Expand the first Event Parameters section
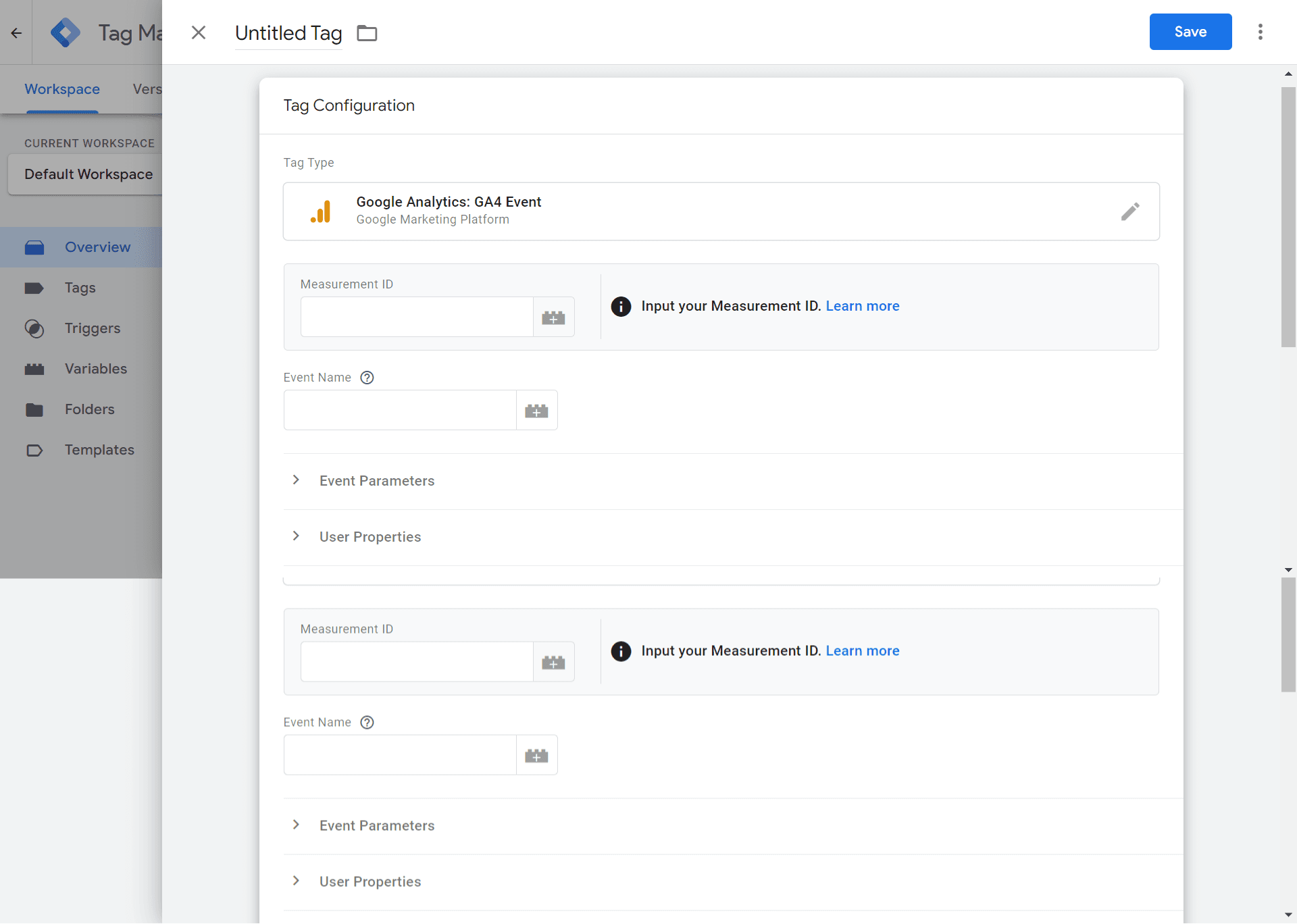Viewport: 1297px width, 924px height. coord(376,481)
